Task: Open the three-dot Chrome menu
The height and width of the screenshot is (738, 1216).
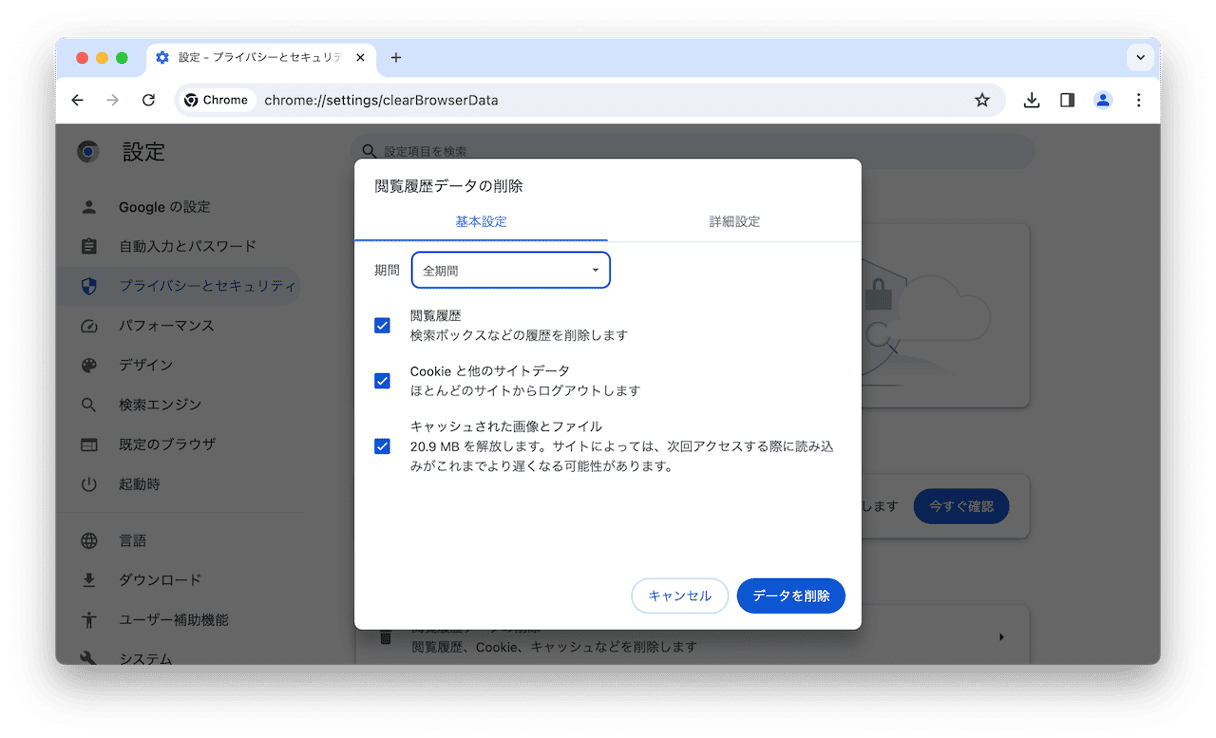Action: [1138, 100]
